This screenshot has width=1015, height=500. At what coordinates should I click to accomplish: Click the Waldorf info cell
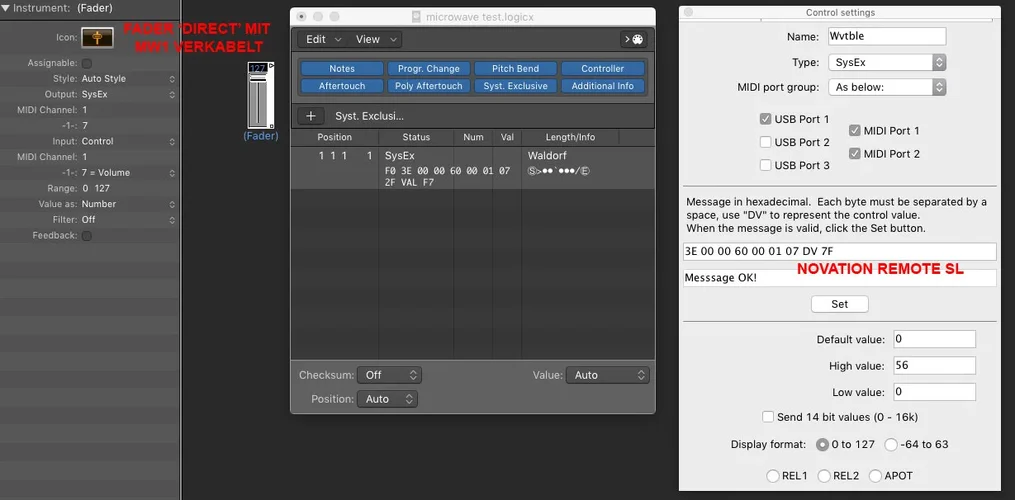point(548,156)
